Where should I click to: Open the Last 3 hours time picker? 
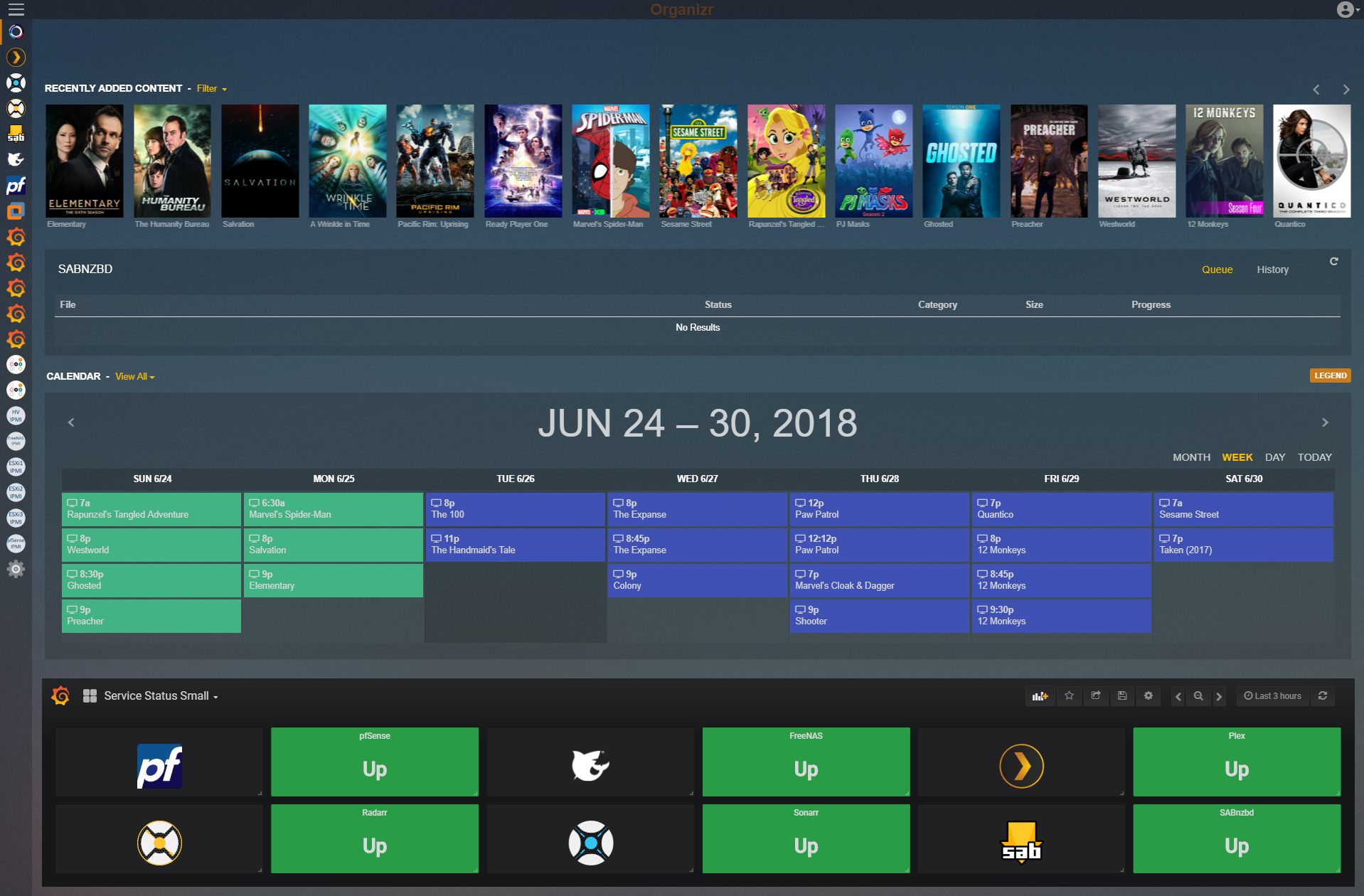[1273, 696]
